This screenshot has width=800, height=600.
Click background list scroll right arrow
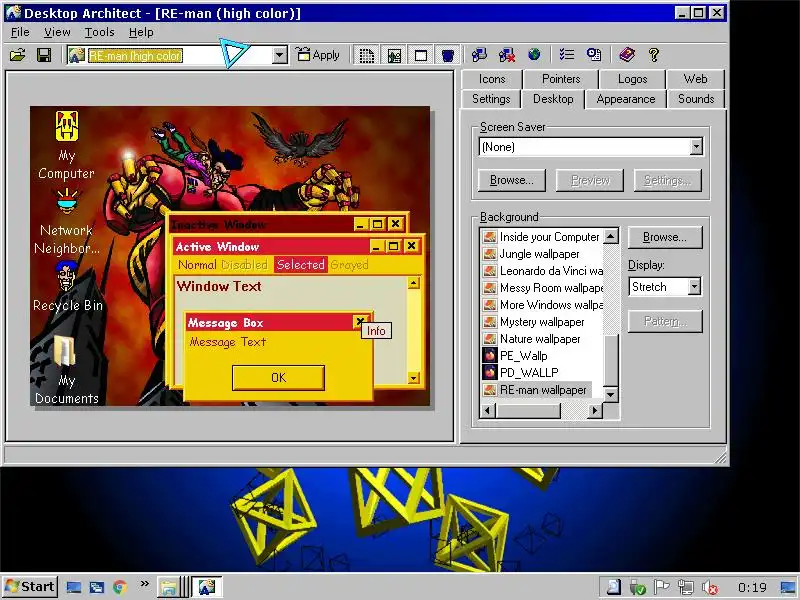tap(595, 410)
